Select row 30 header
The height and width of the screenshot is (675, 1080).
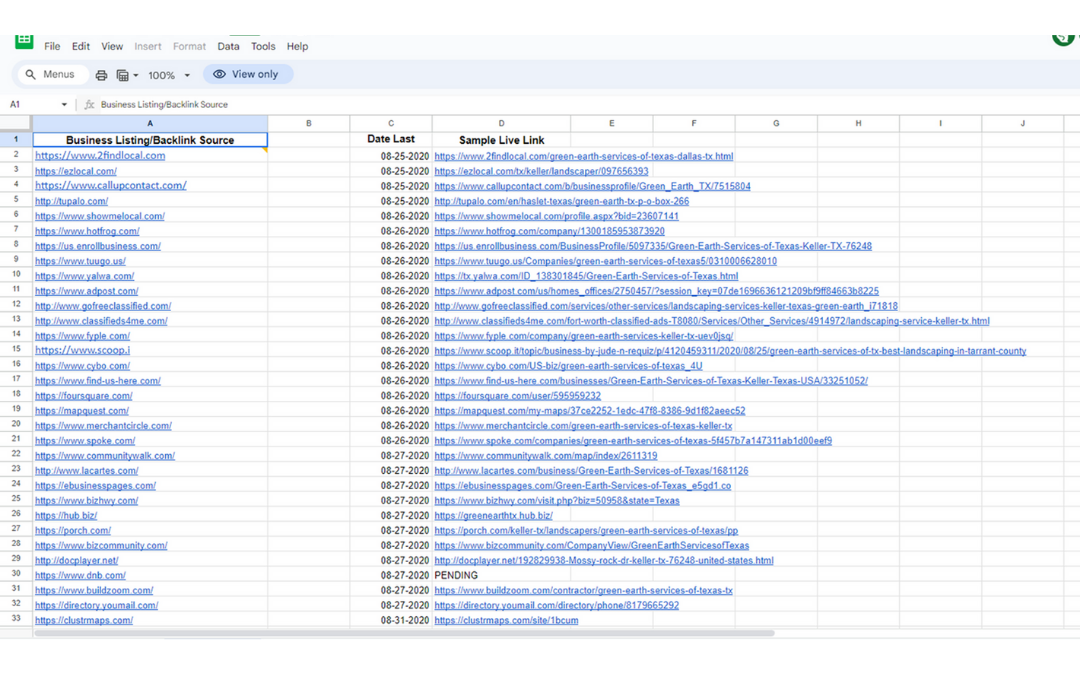point(16,574)
